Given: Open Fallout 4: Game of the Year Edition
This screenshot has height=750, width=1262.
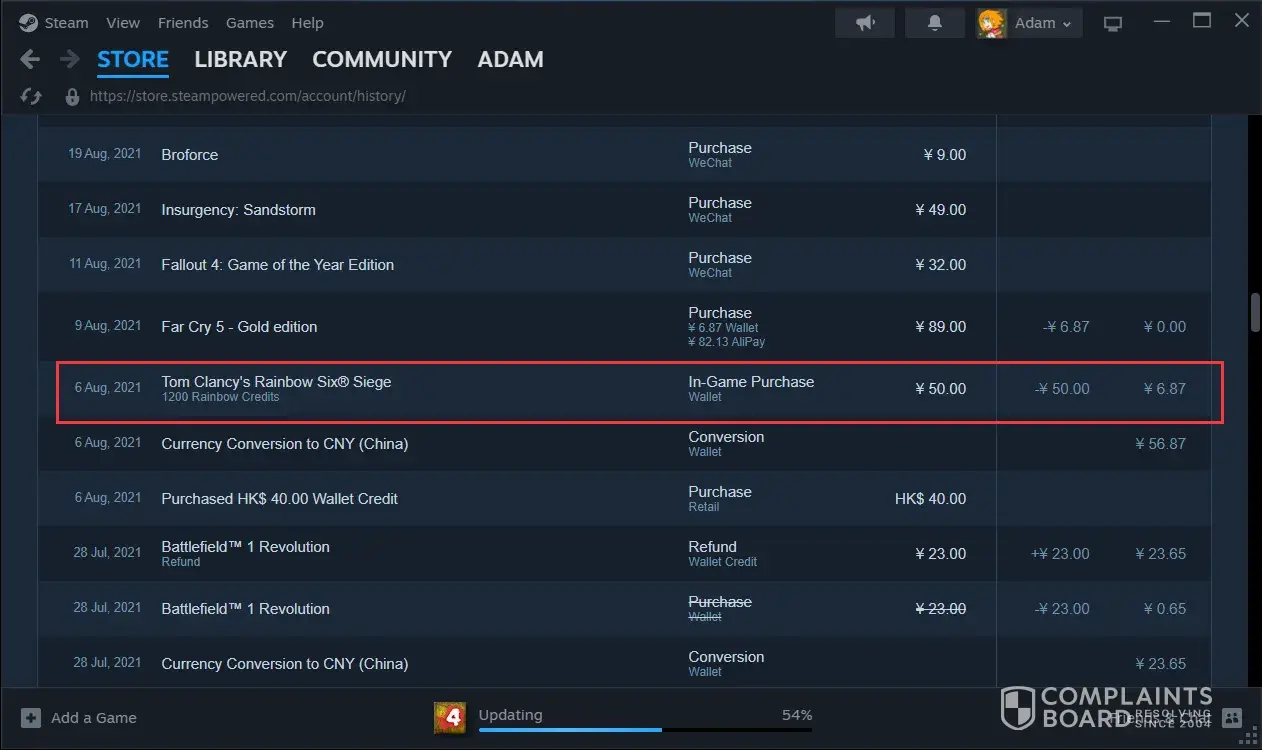Looking at the screenshot, I should coord(624,265).
